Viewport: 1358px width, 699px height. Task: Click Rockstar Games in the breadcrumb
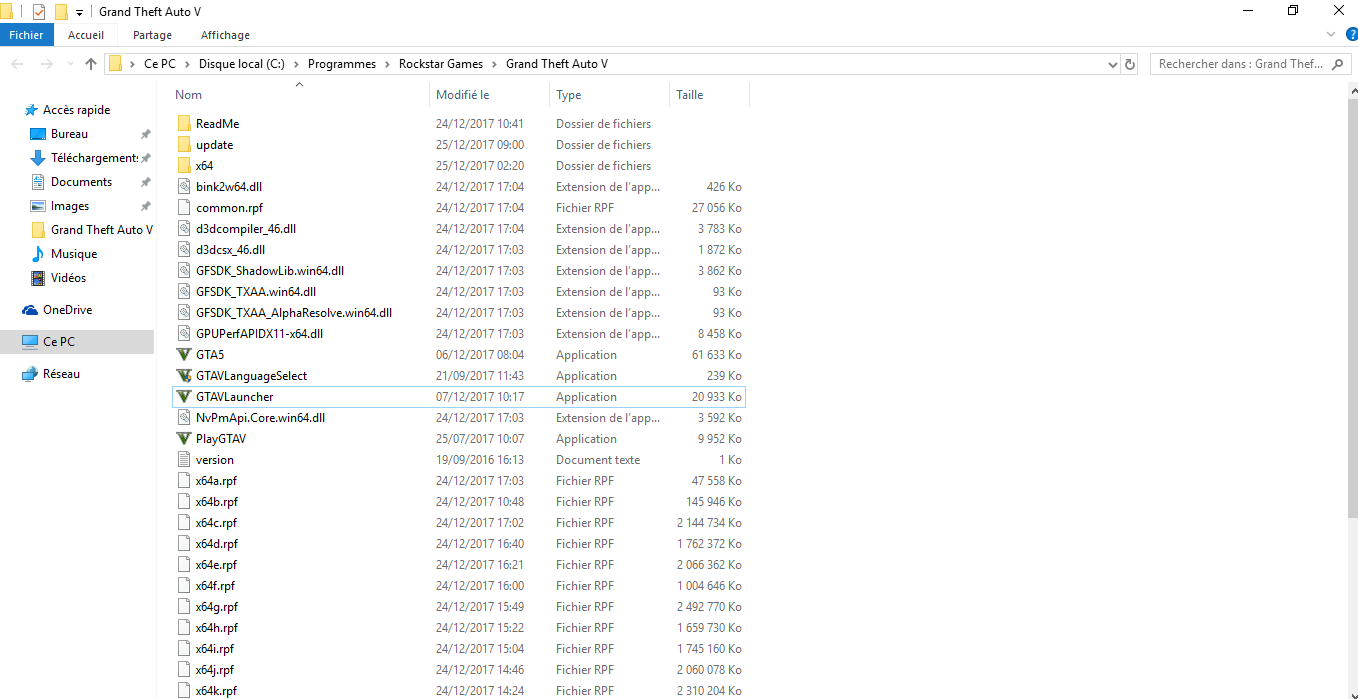tap(441, 64)
